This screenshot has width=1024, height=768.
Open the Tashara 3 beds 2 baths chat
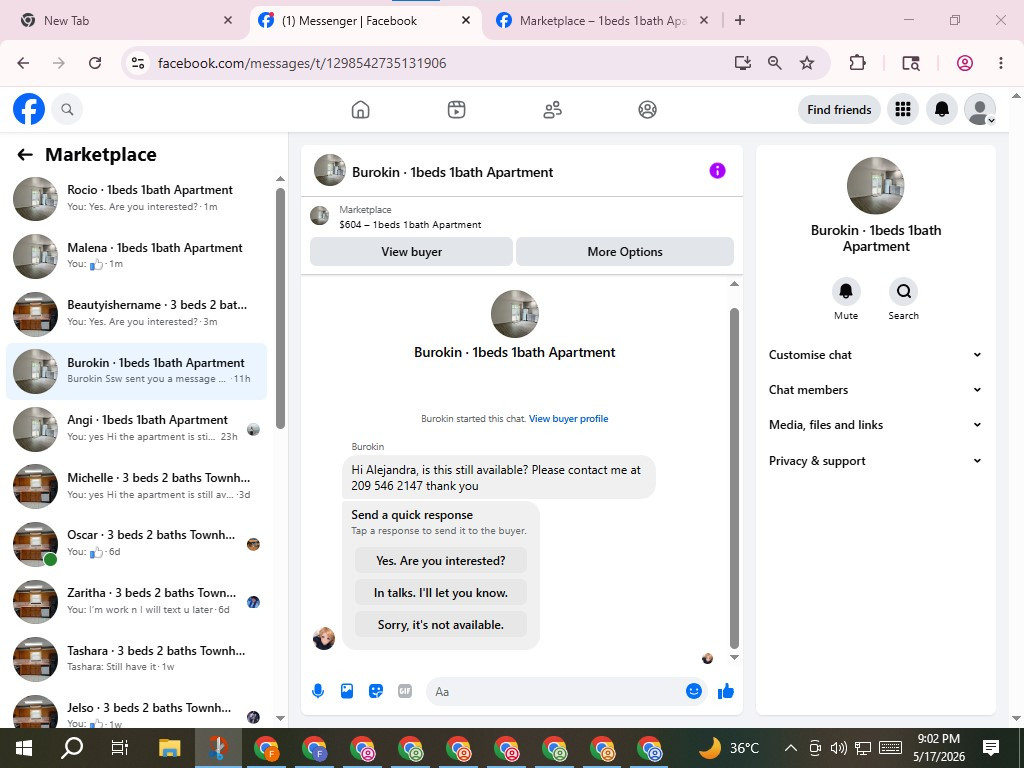tap(136, 658)
